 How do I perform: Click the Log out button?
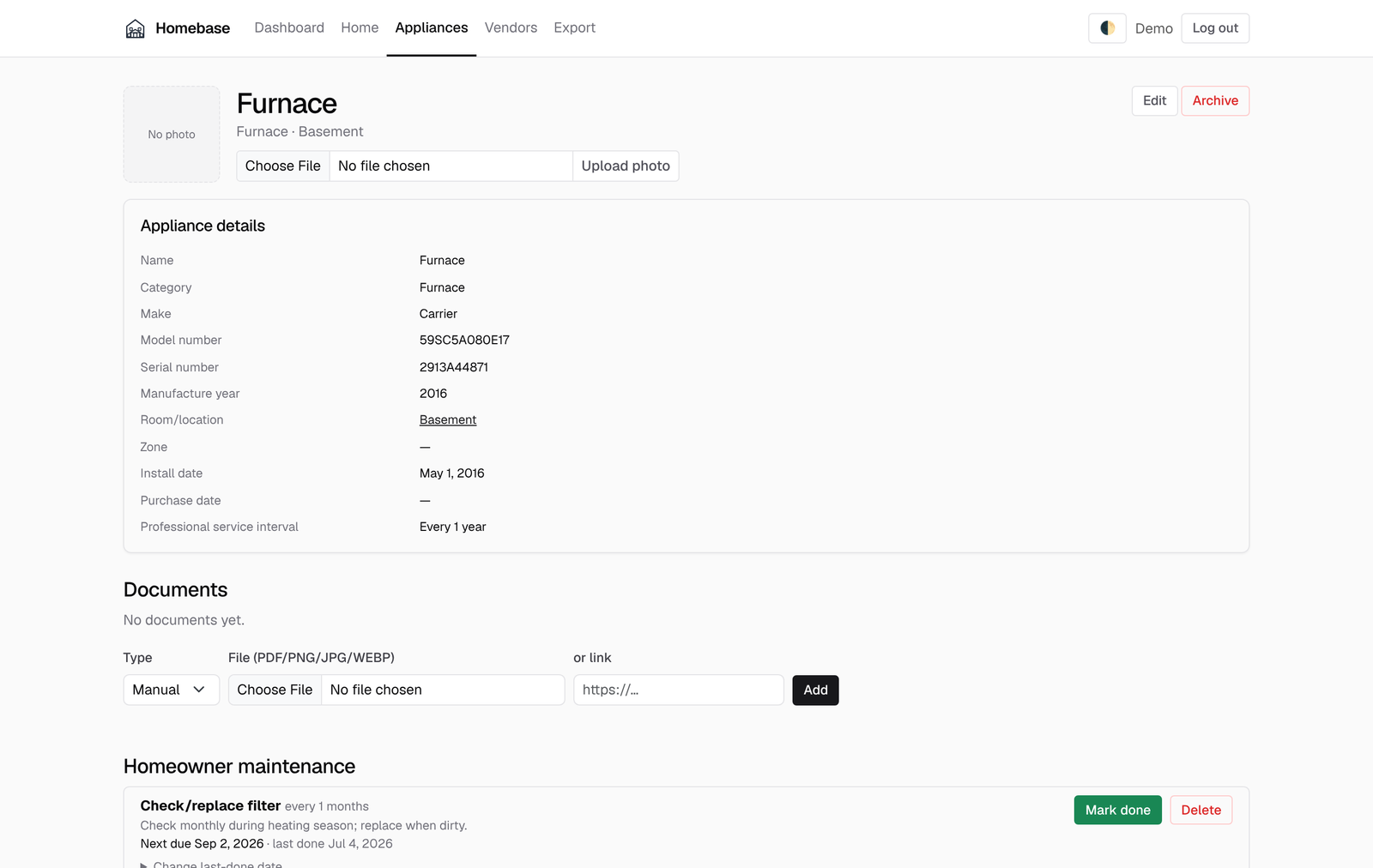[x=1215, y=28]
